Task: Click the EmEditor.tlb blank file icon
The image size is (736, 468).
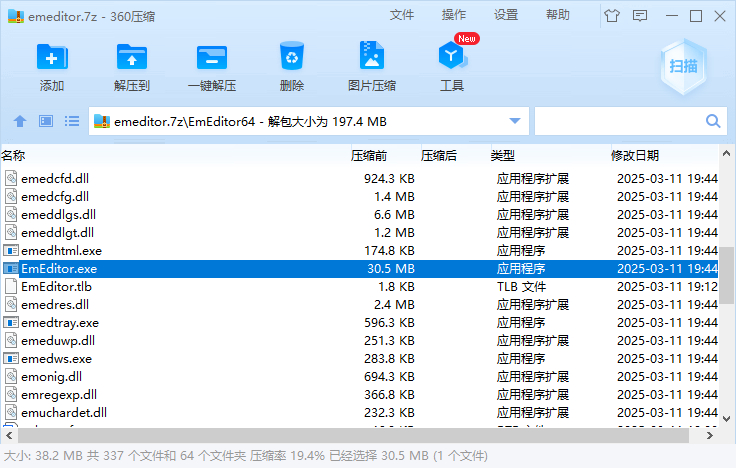Action: pyautogui.click(x=11, y=286)
